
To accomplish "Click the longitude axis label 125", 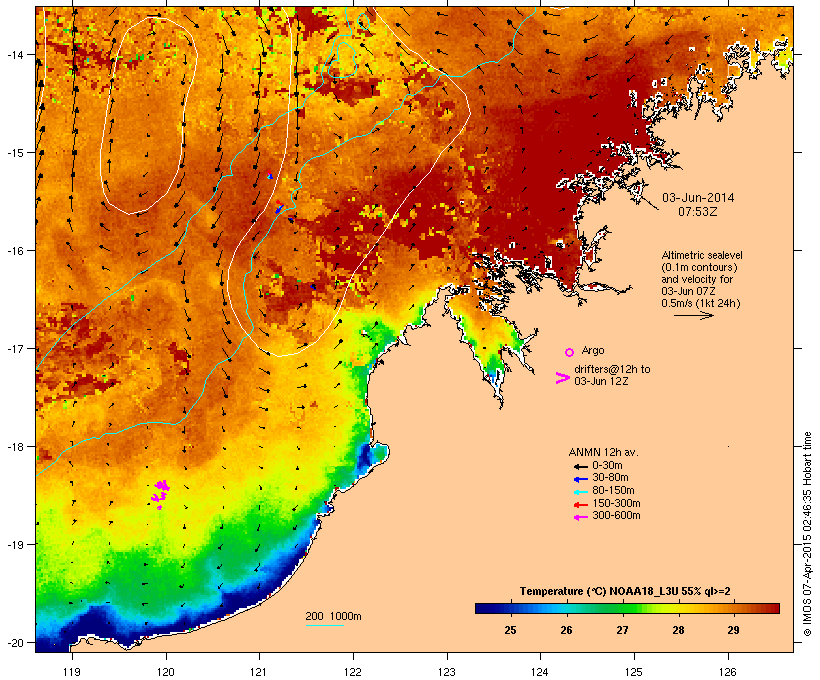I will point(634,672).
